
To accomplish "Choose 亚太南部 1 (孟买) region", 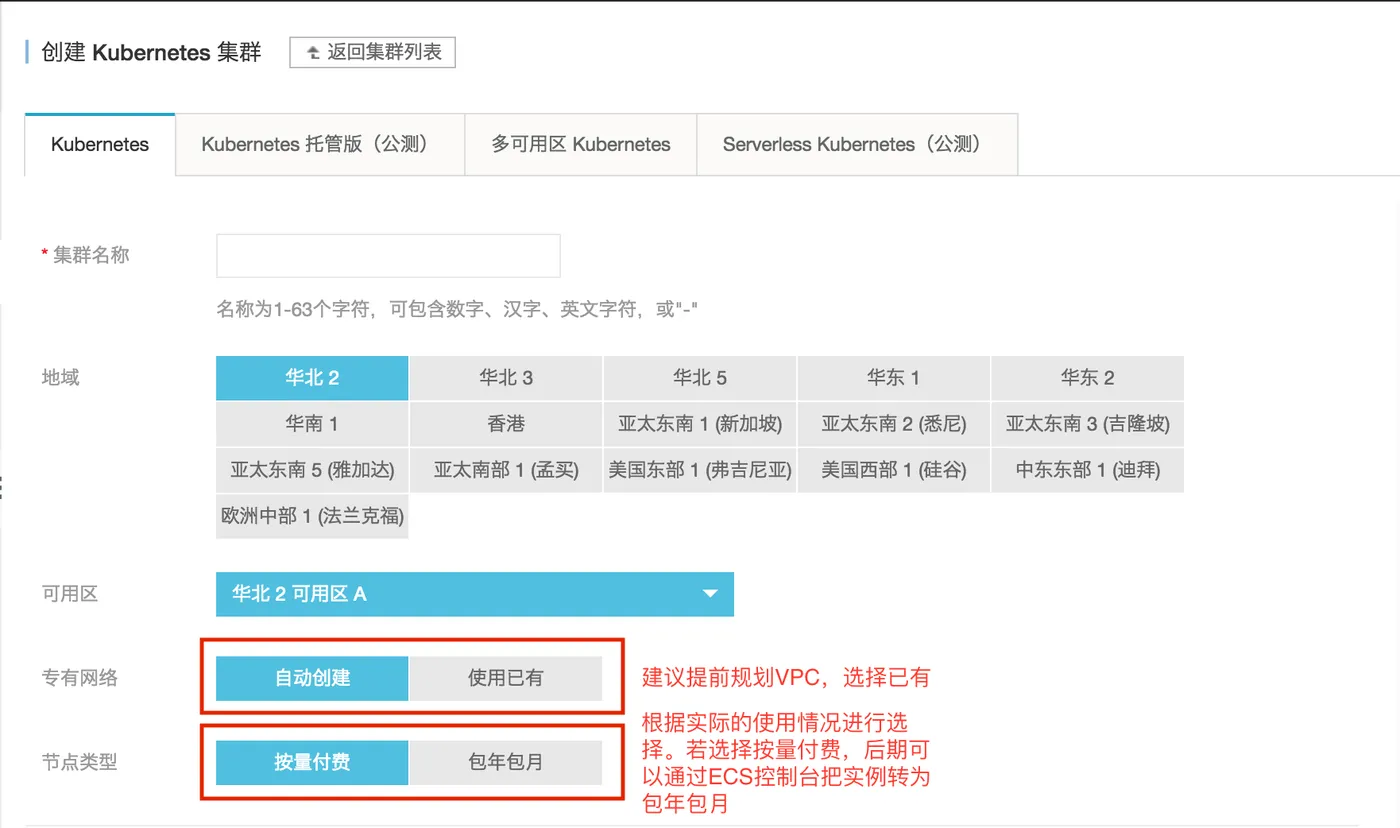I will coord(506,470).
